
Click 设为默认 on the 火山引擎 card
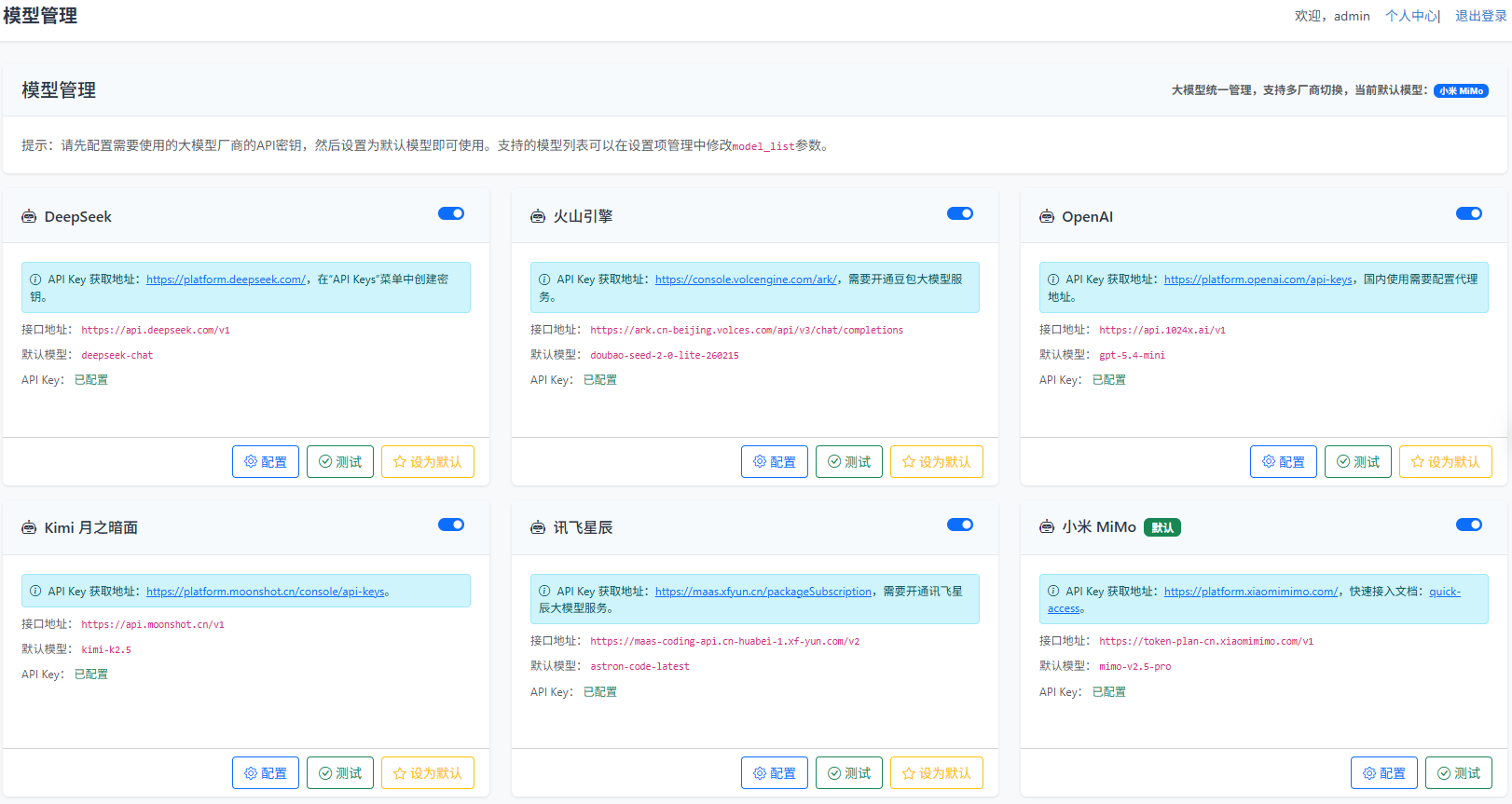(x=937, y=462)
